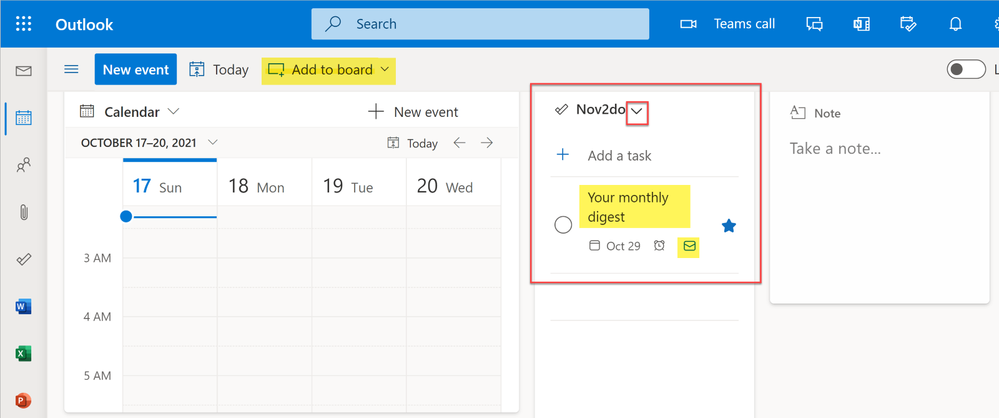Open Files attachment paperclip icon
This screenshot has height=418, width=999.
24,212
